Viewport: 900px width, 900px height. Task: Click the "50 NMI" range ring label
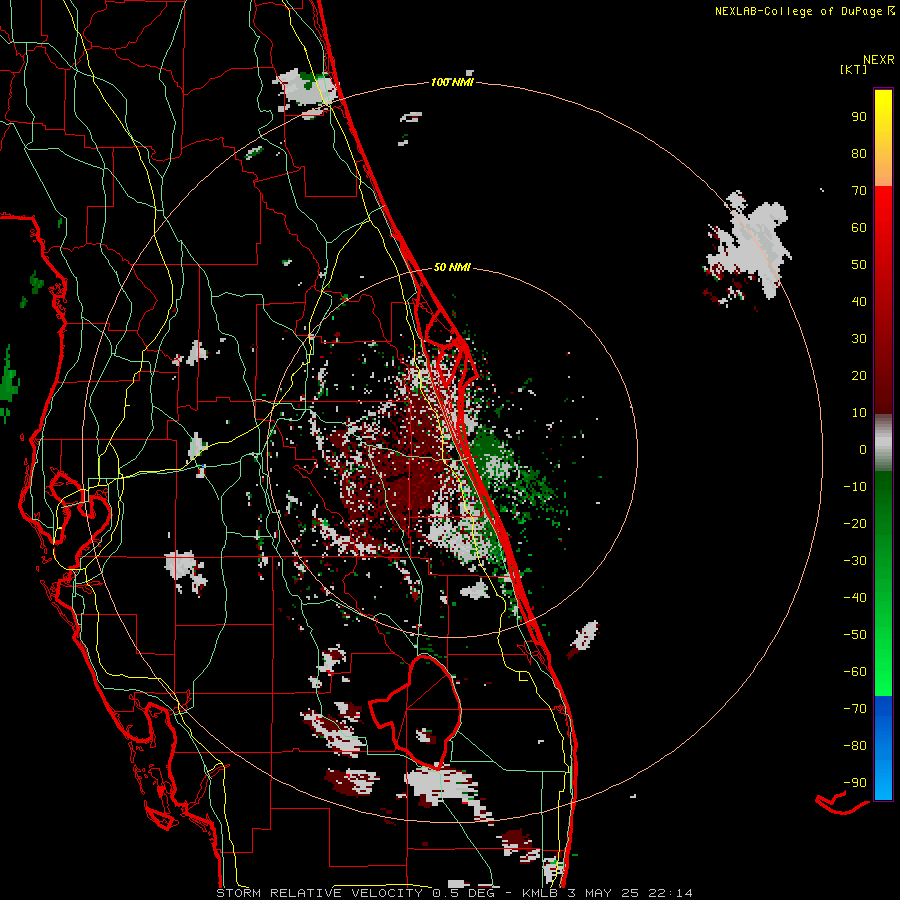452,267
